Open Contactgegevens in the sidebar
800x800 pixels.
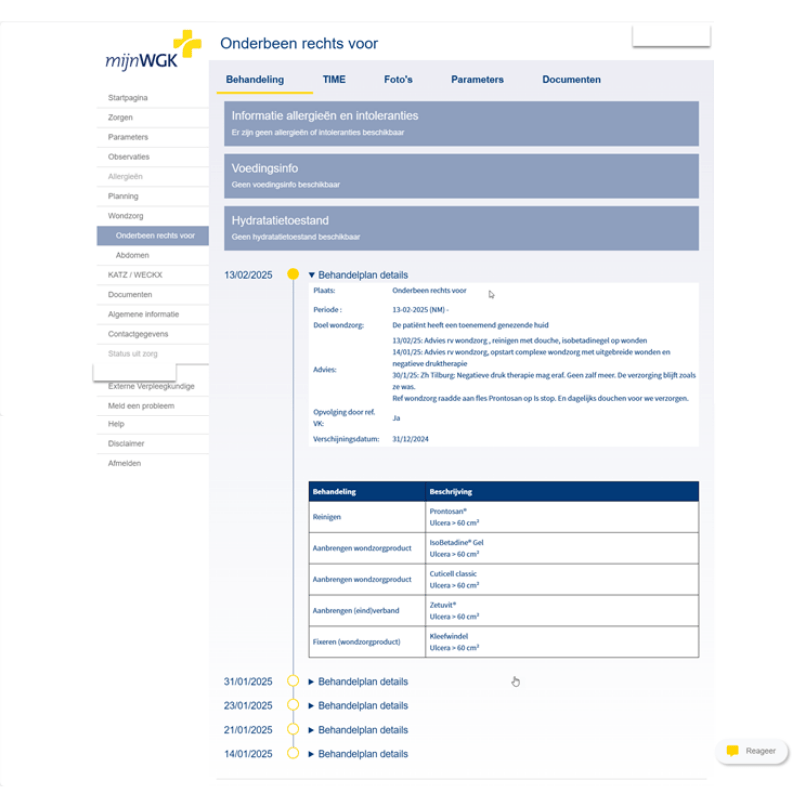(153, 334)
